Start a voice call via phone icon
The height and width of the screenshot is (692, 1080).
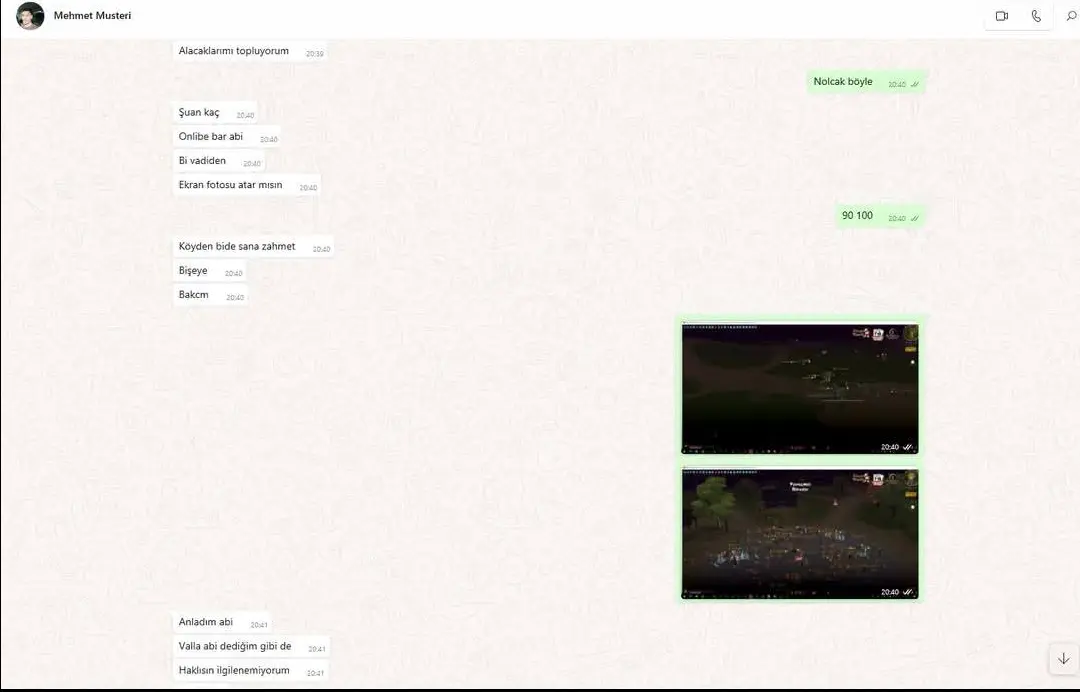(1036, 16)
